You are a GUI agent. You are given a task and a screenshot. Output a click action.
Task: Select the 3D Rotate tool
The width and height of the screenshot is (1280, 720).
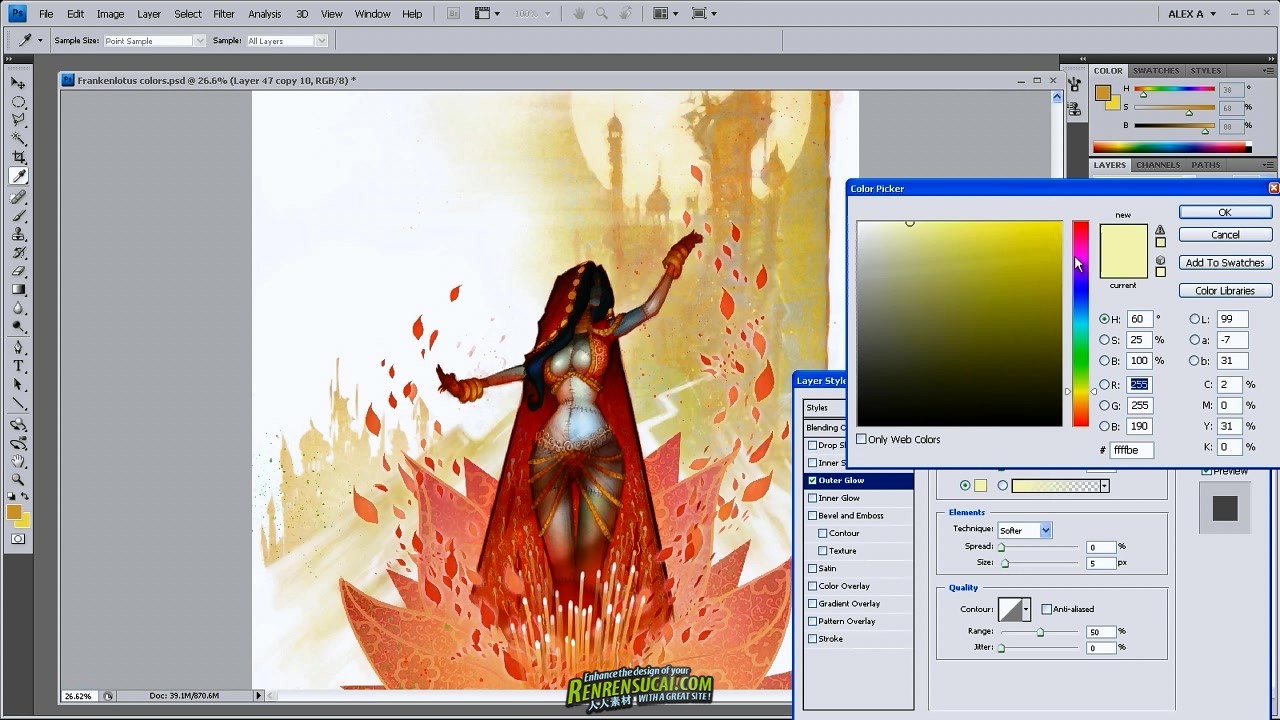coord(18,425)
